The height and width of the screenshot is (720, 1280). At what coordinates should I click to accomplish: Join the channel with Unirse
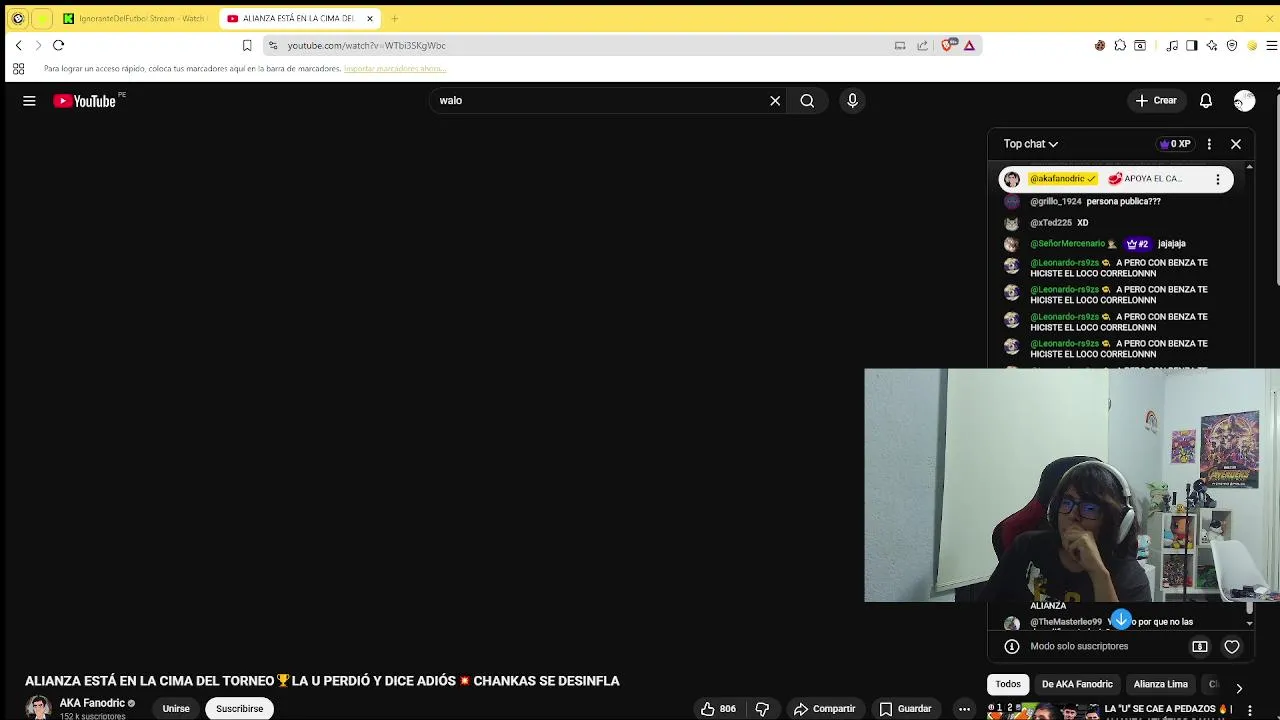176,709
